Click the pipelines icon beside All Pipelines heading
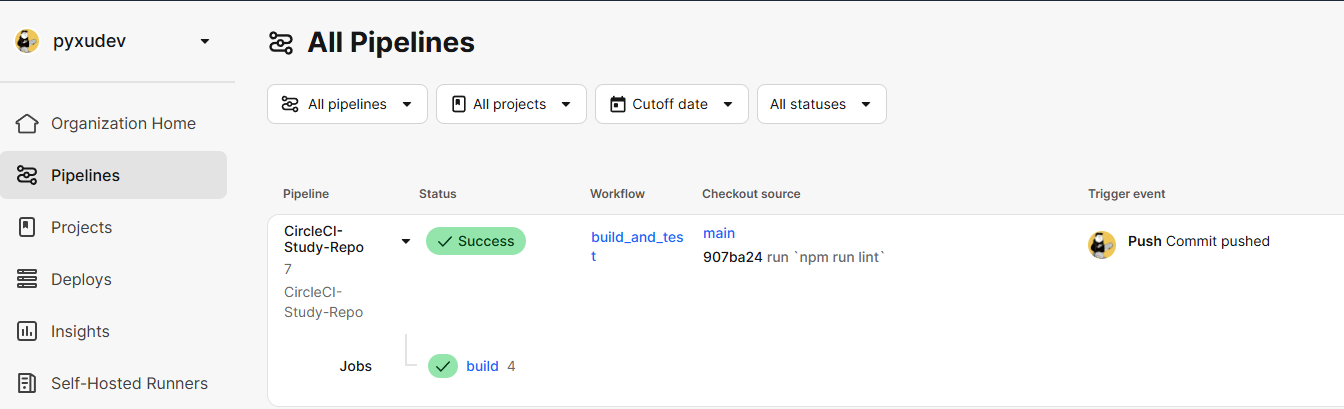The image size is (1344, 409). tap(281, 43)
